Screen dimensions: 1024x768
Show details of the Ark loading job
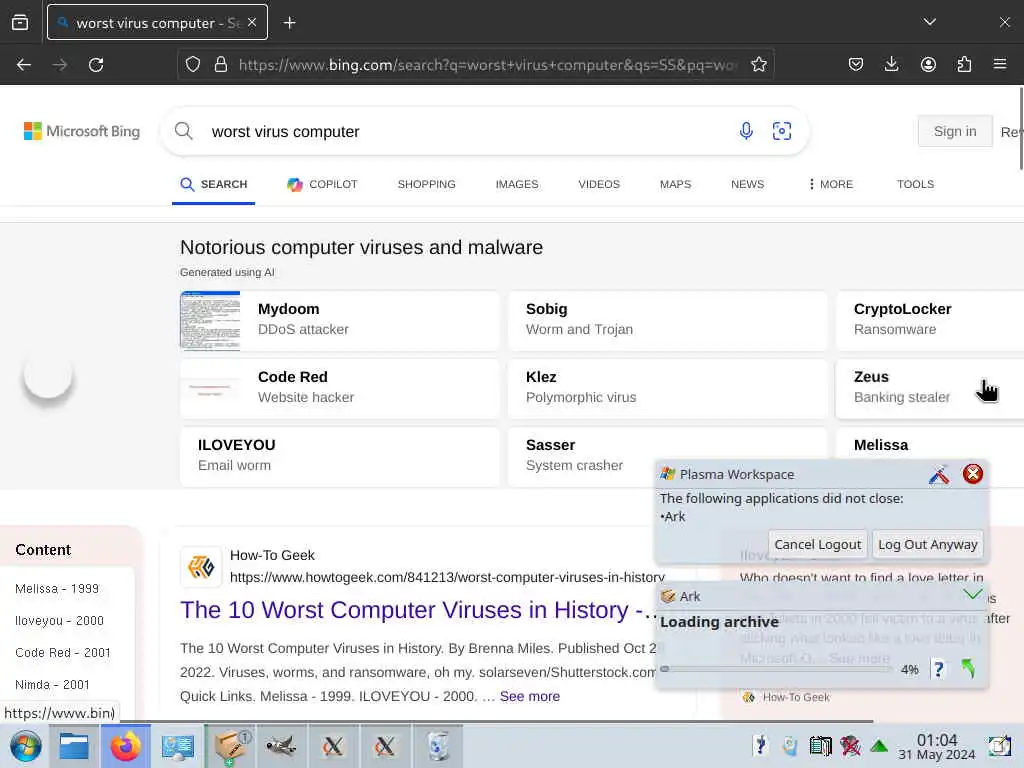click(938, 669)
